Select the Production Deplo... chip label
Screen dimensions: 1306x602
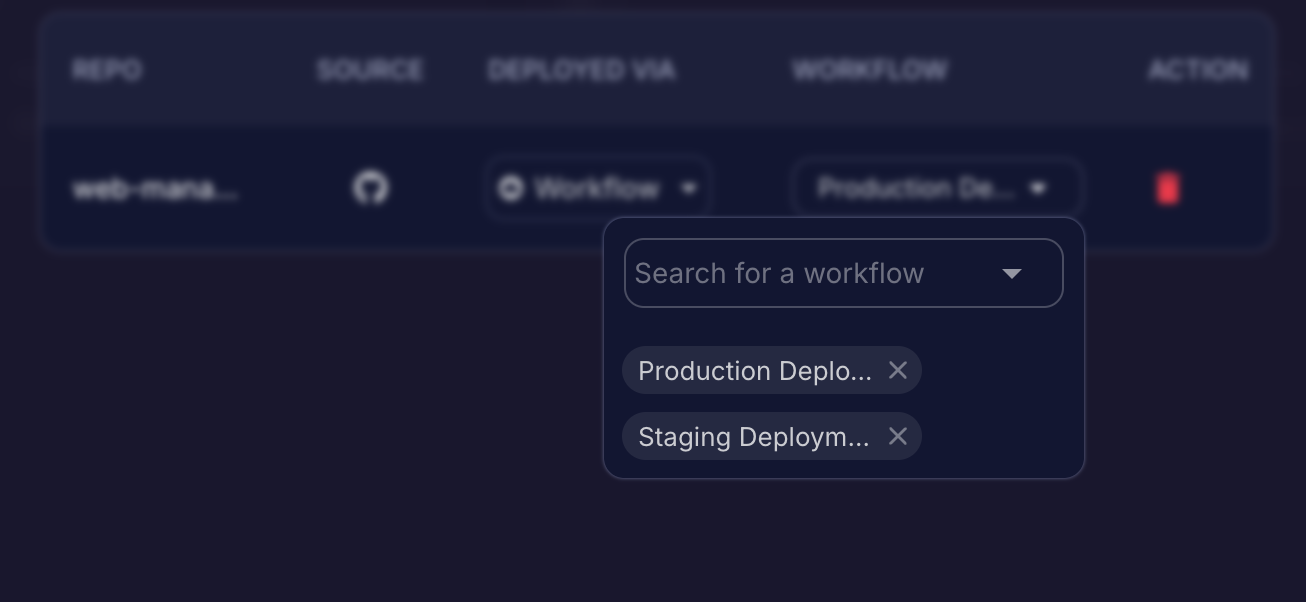754,371
